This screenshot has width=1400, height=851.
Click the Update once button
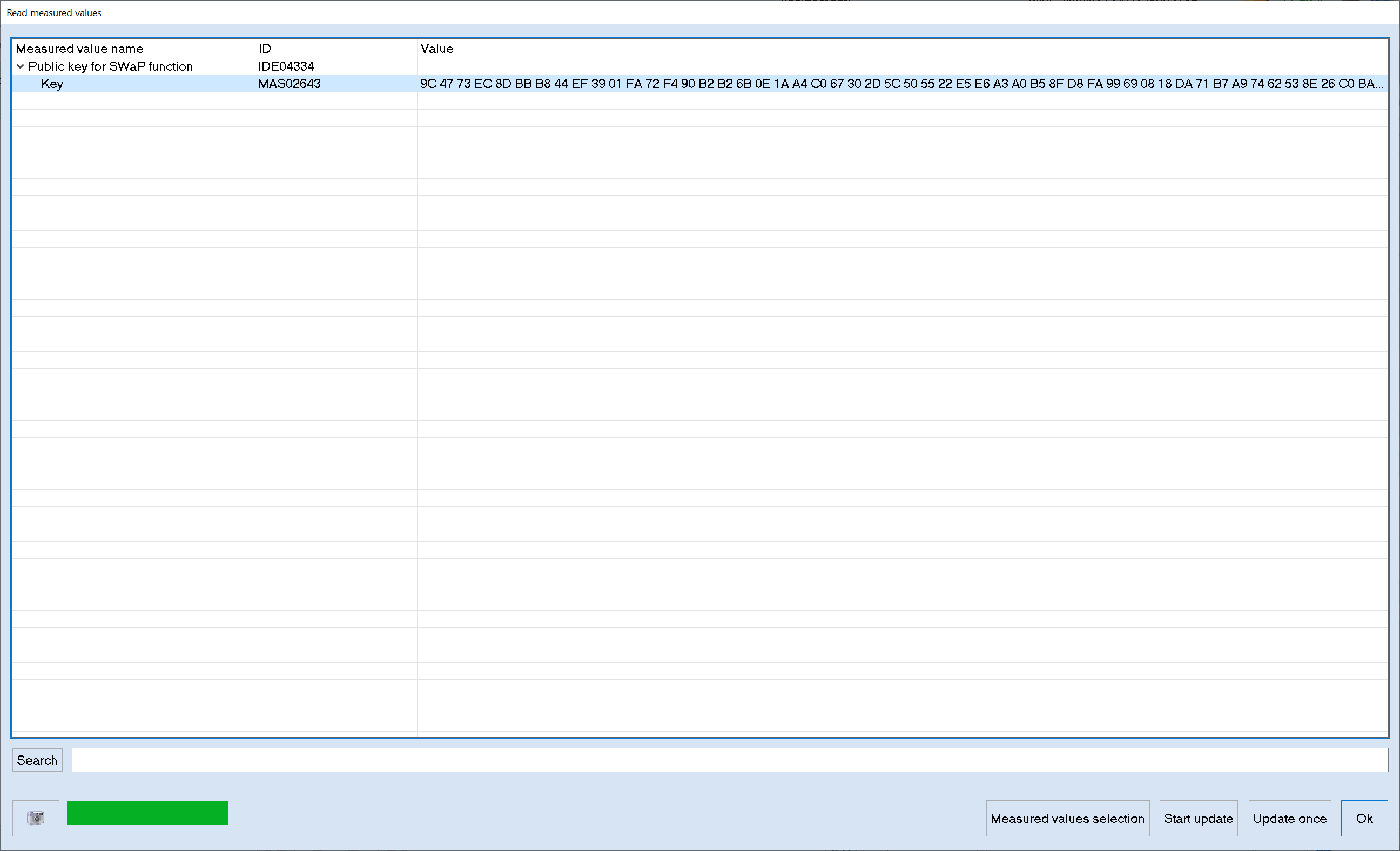1289,818
